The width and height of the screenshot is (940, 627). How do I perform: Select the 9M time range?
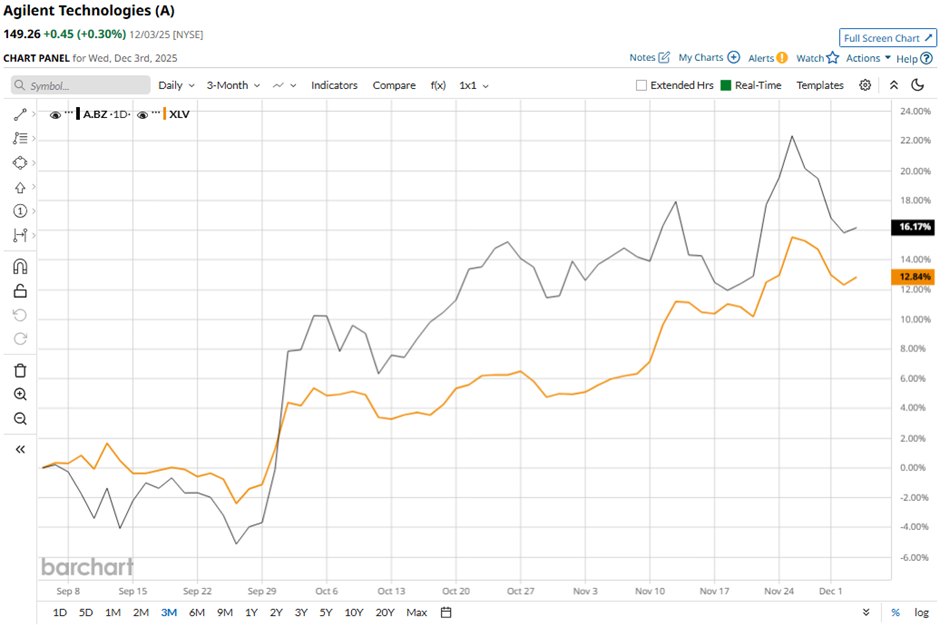pos(225,612)
